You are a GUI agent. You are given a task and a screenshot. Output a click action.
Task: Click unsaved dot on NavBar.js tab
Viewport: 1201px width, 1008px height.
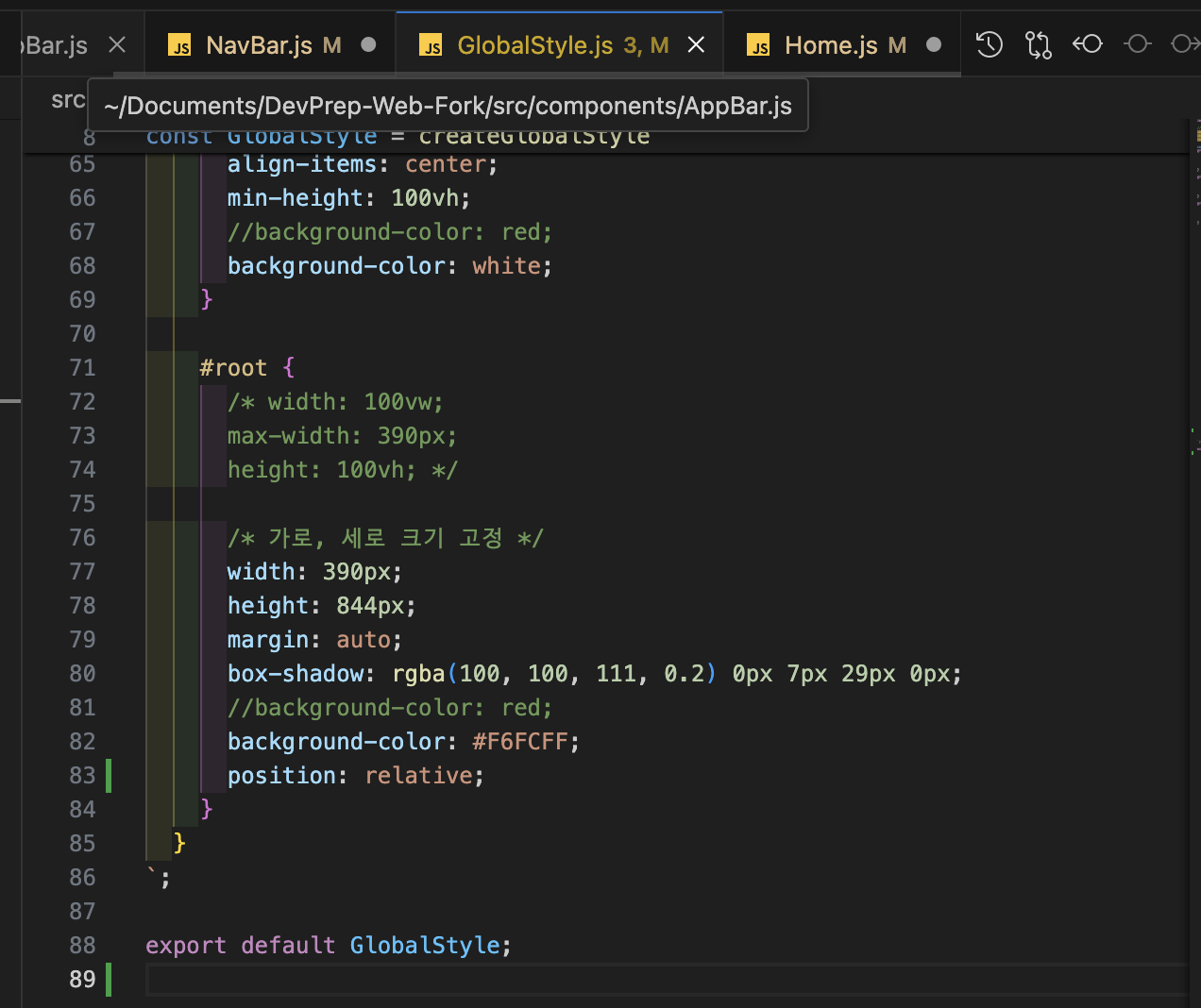click(368, 44)
